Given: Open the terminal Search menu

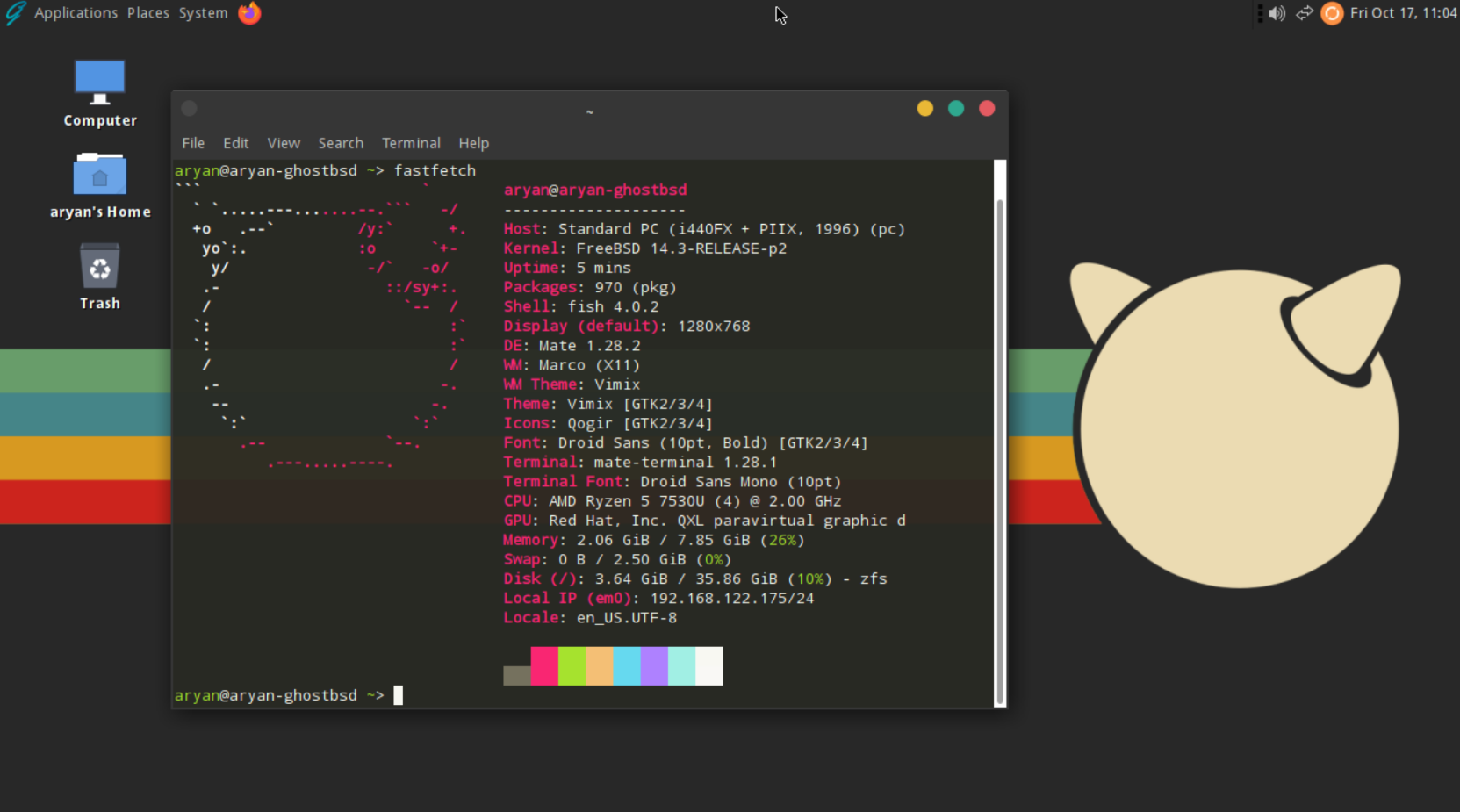Looking at the screenshot, I should click(341, 143).
